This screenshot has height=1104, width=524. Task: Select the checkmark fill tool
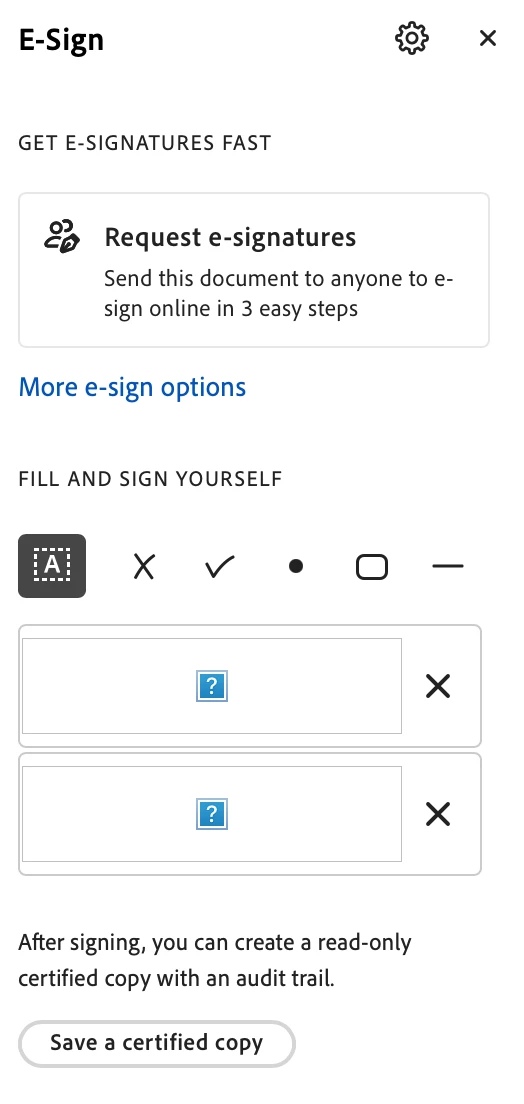(x=220, y=566)
